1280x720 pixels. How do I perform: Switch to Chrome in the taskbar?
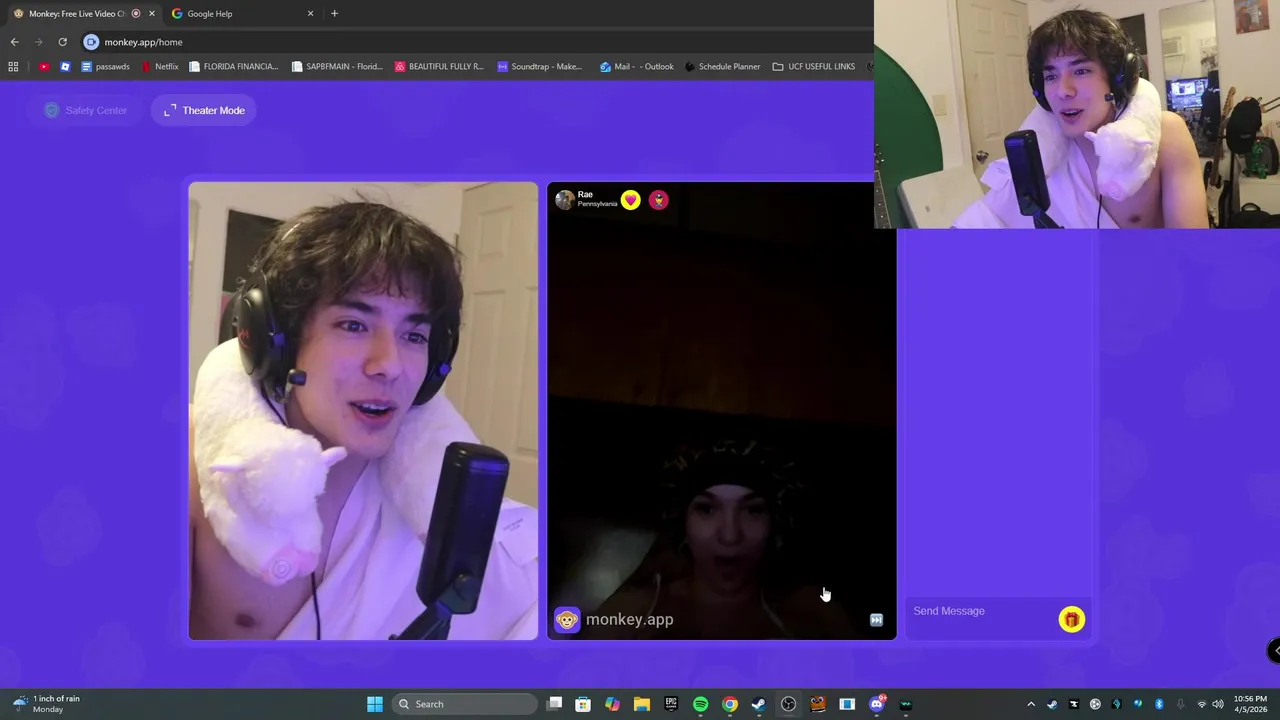(x=730, y=704)
